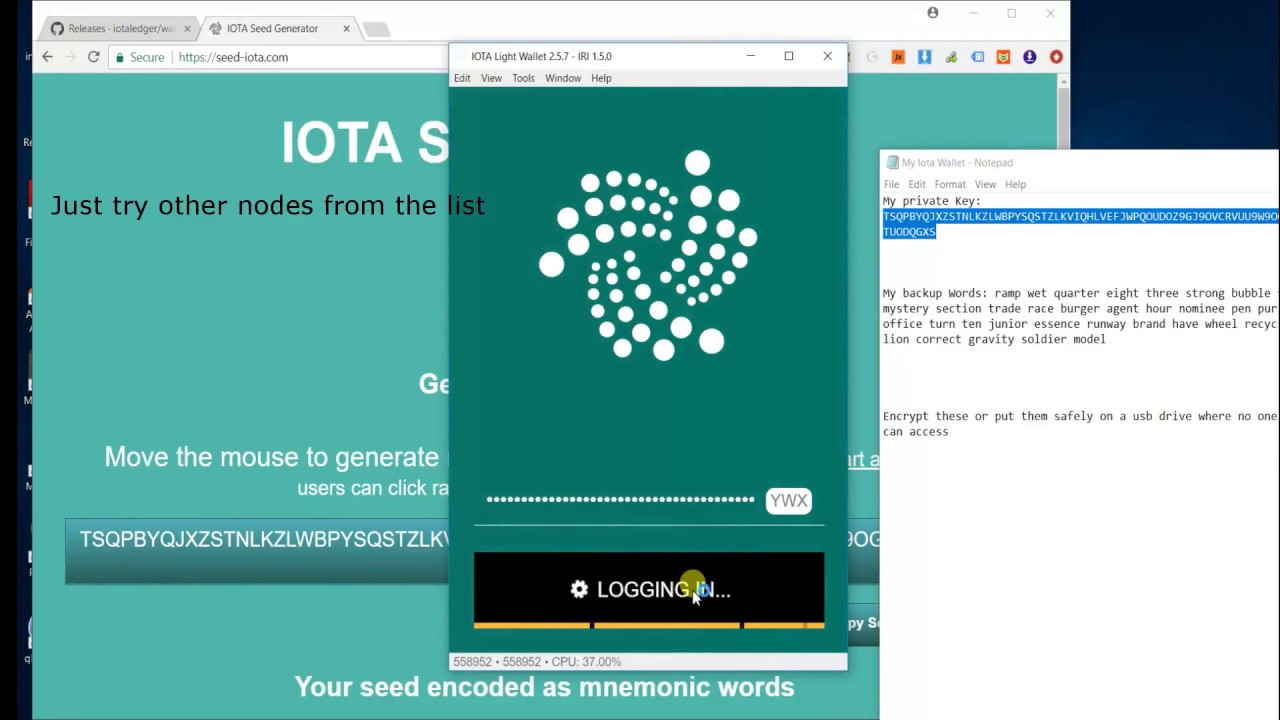
Task: Click the Chrome address bar URL
Action: [233, 57]
